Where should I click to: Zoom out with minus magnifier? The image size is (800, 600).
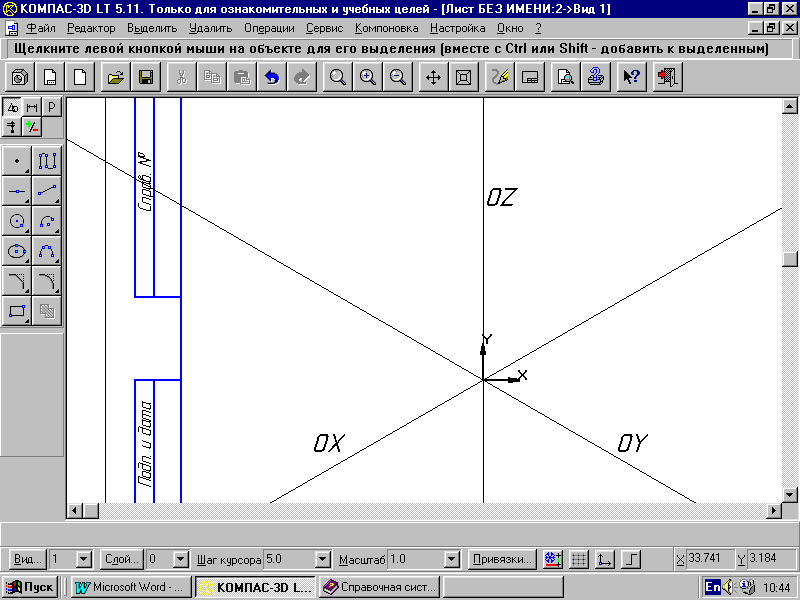click(397, 77)
